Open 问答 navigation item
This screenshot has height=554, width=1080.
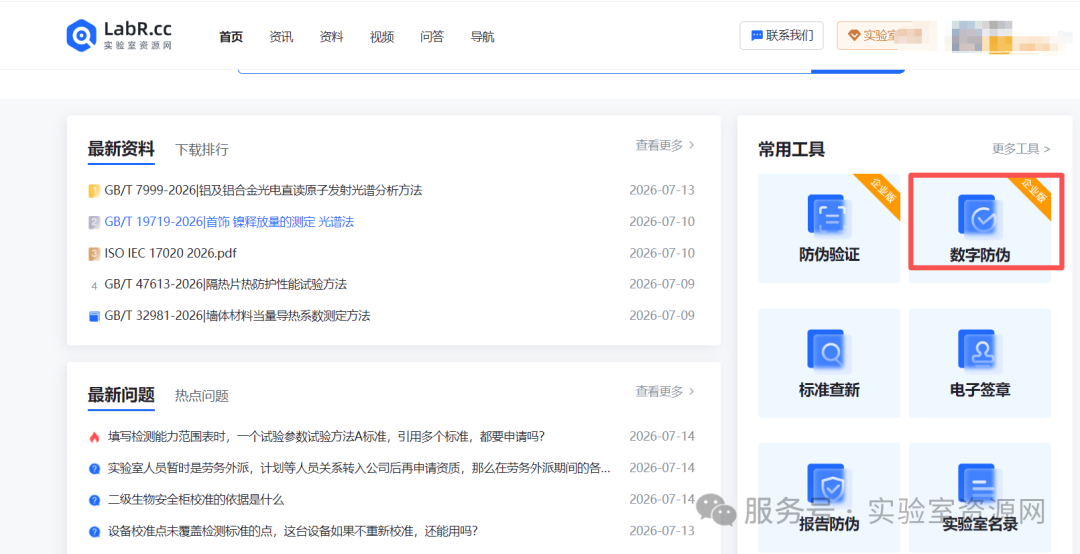point(432,37)
